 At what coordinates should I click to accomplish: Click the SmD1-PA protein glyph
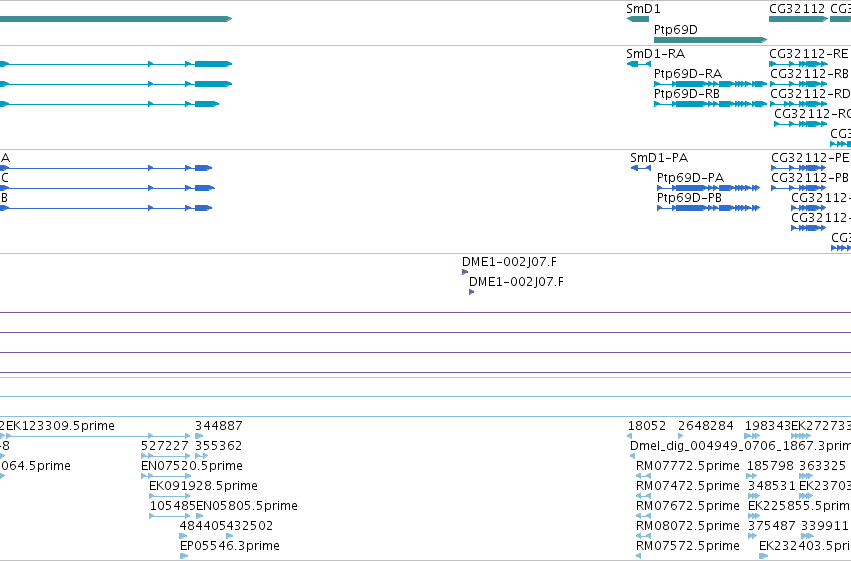coord(641,168)
